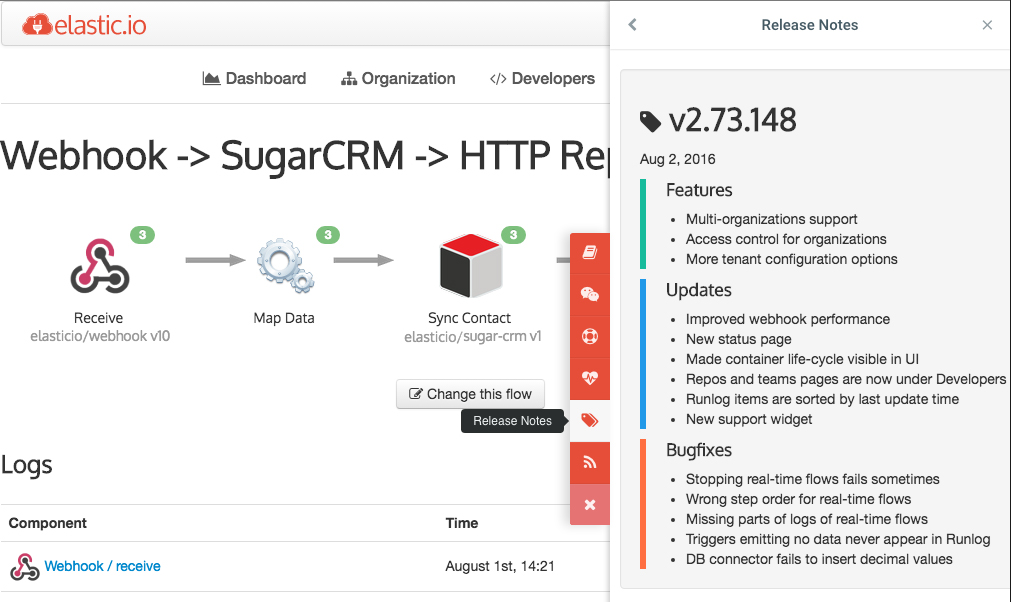
Task: Click Multi-organizations support item
Action: pos(771,219)
